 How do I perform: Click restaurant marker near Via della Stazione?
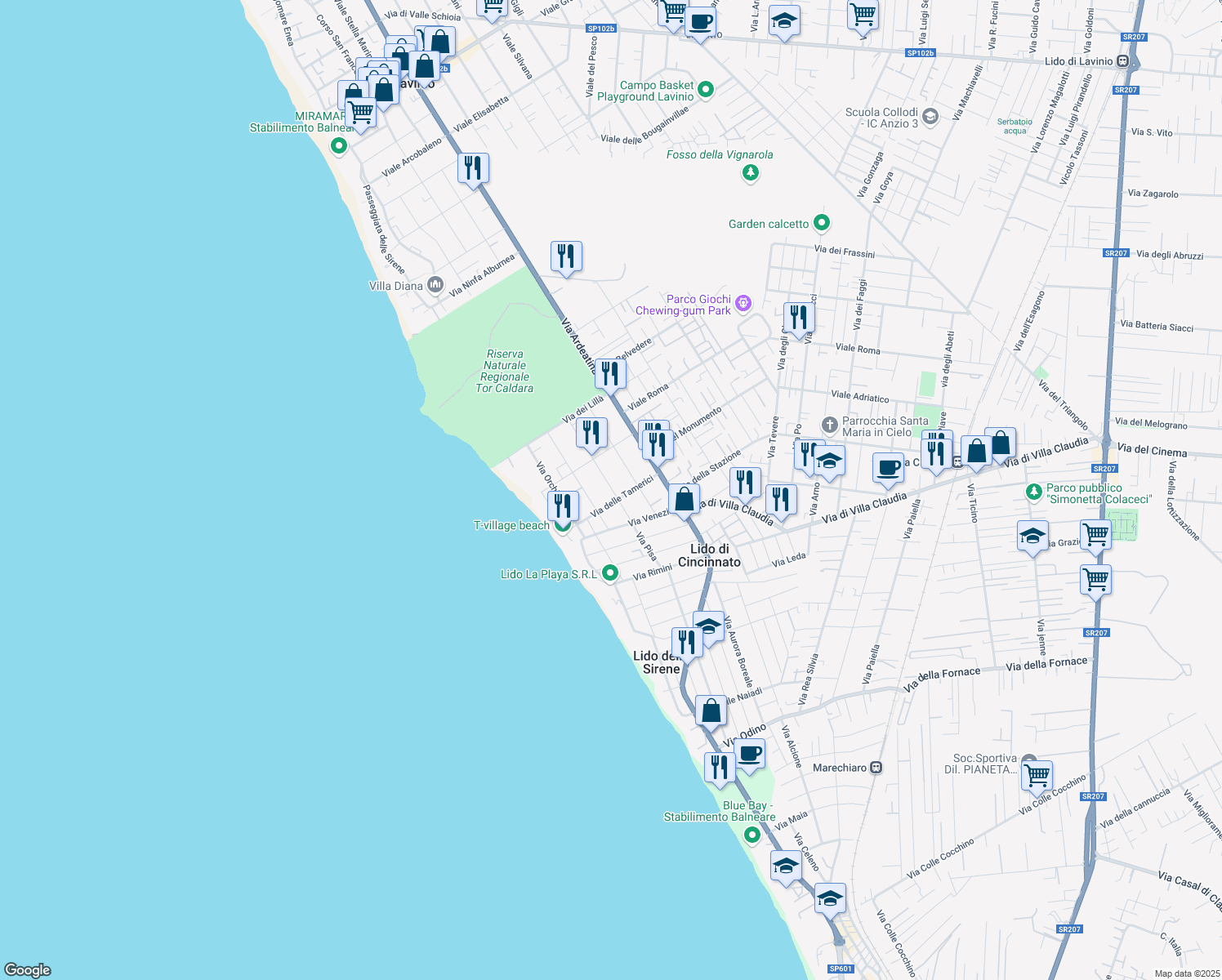click(x=745, y=484)
